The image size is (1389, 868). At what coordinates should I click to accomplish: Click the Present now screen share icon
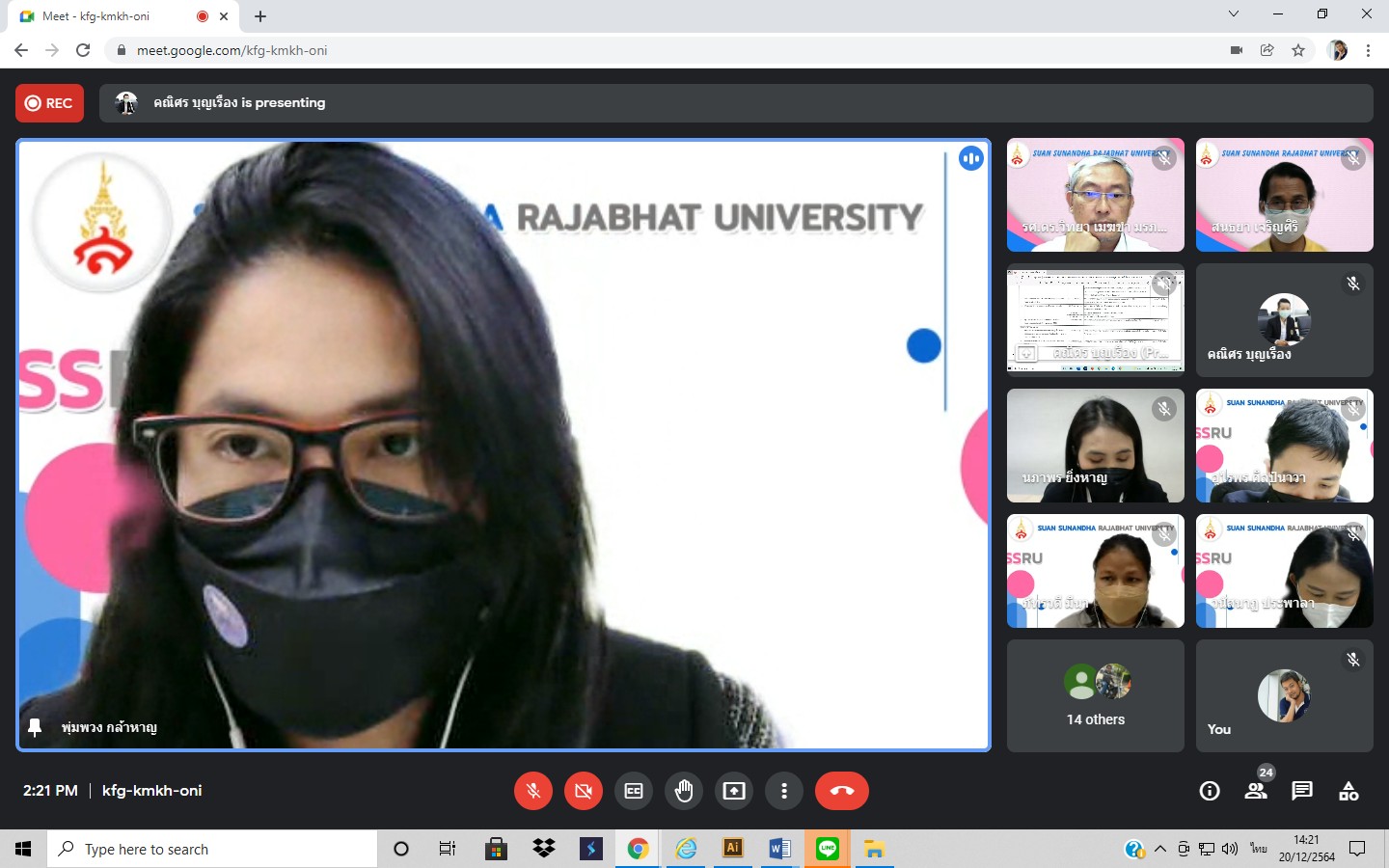pos(734,791)
